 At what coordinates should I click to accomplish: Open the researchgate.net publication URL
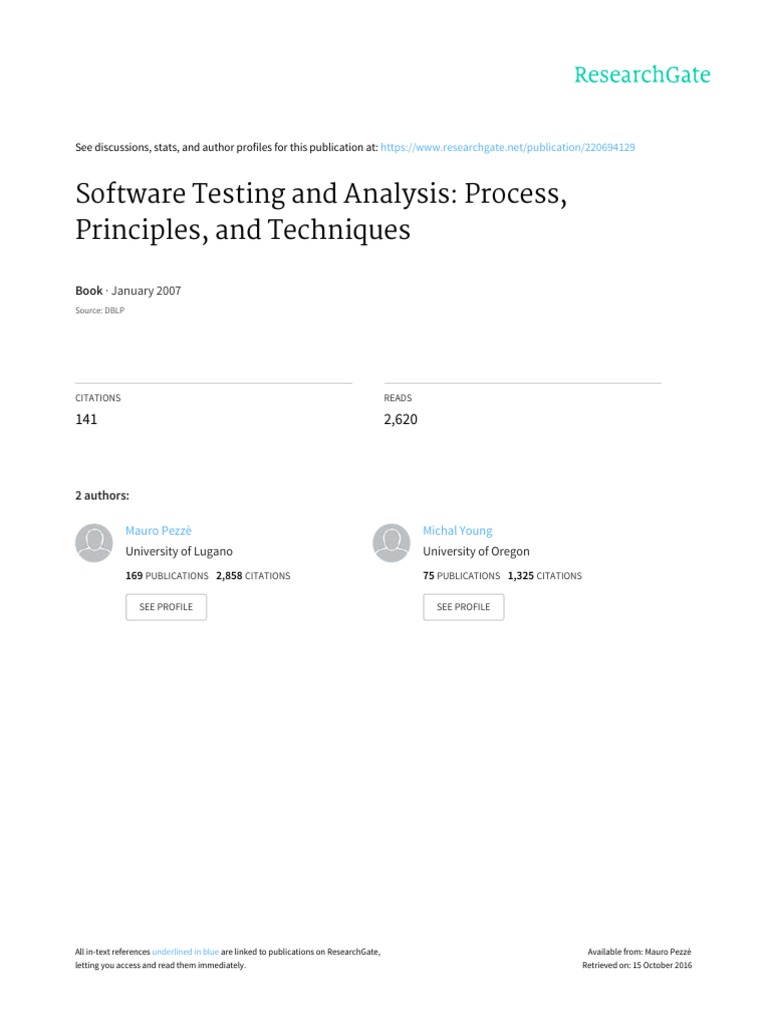[508, 147]
